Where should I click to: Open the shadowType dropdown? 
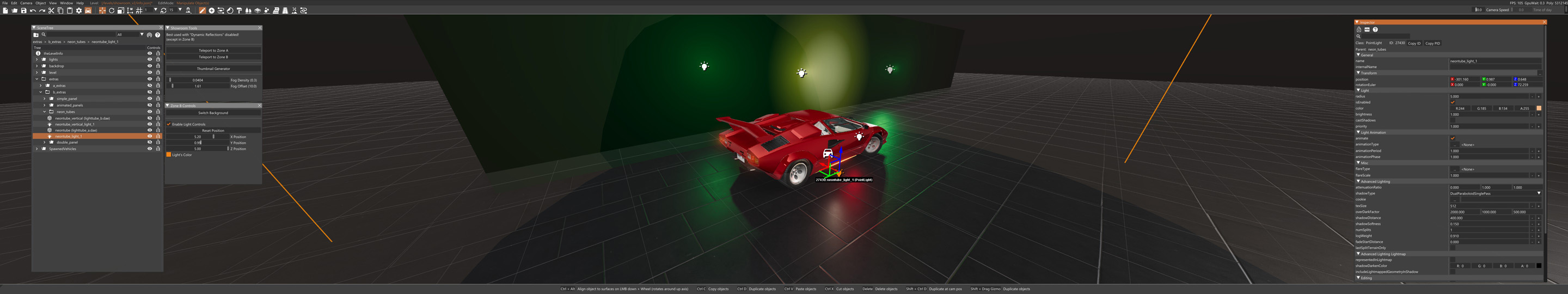1496,194
